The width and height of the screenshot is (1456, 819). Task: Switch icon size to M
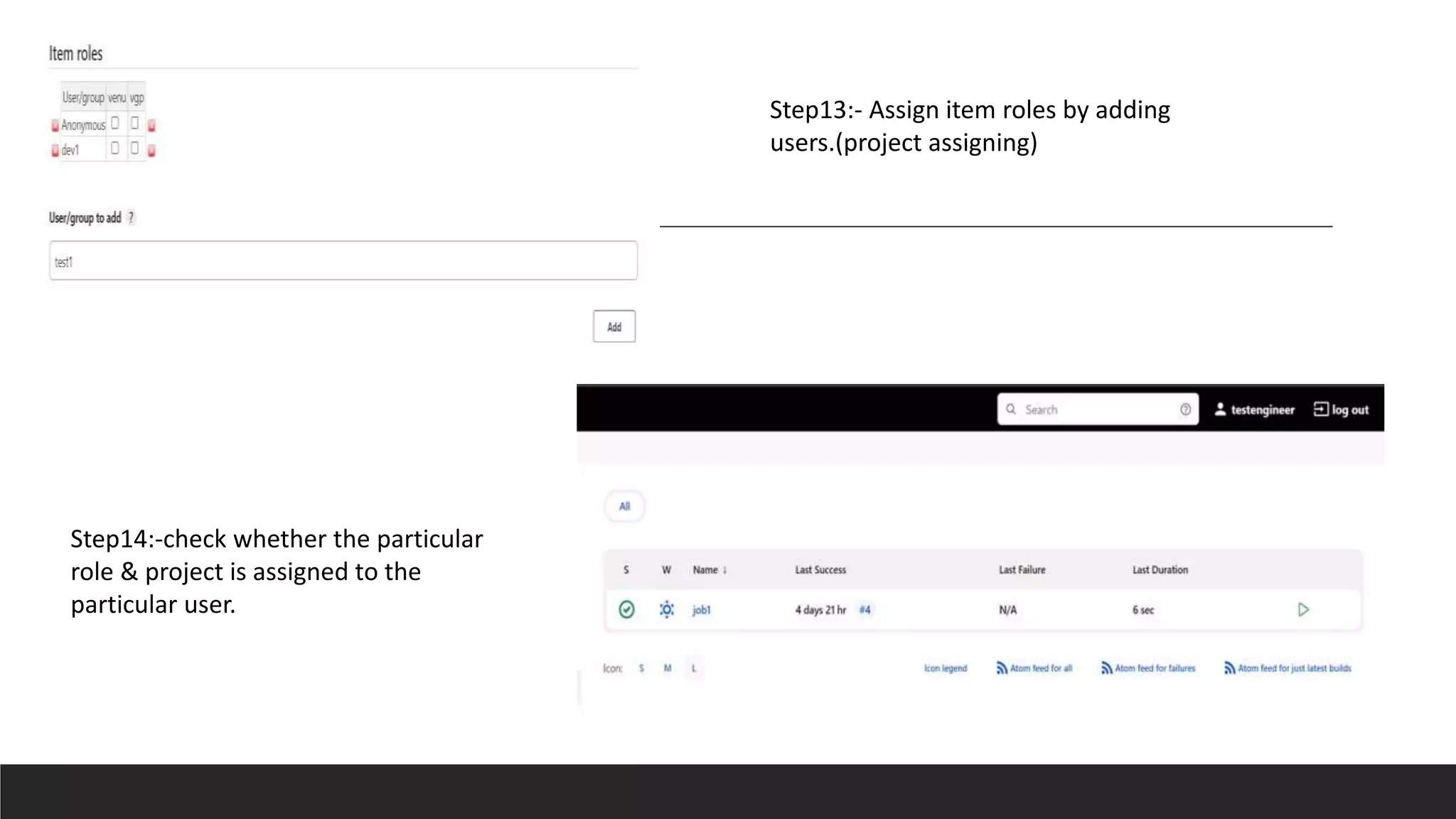(668, 668)
